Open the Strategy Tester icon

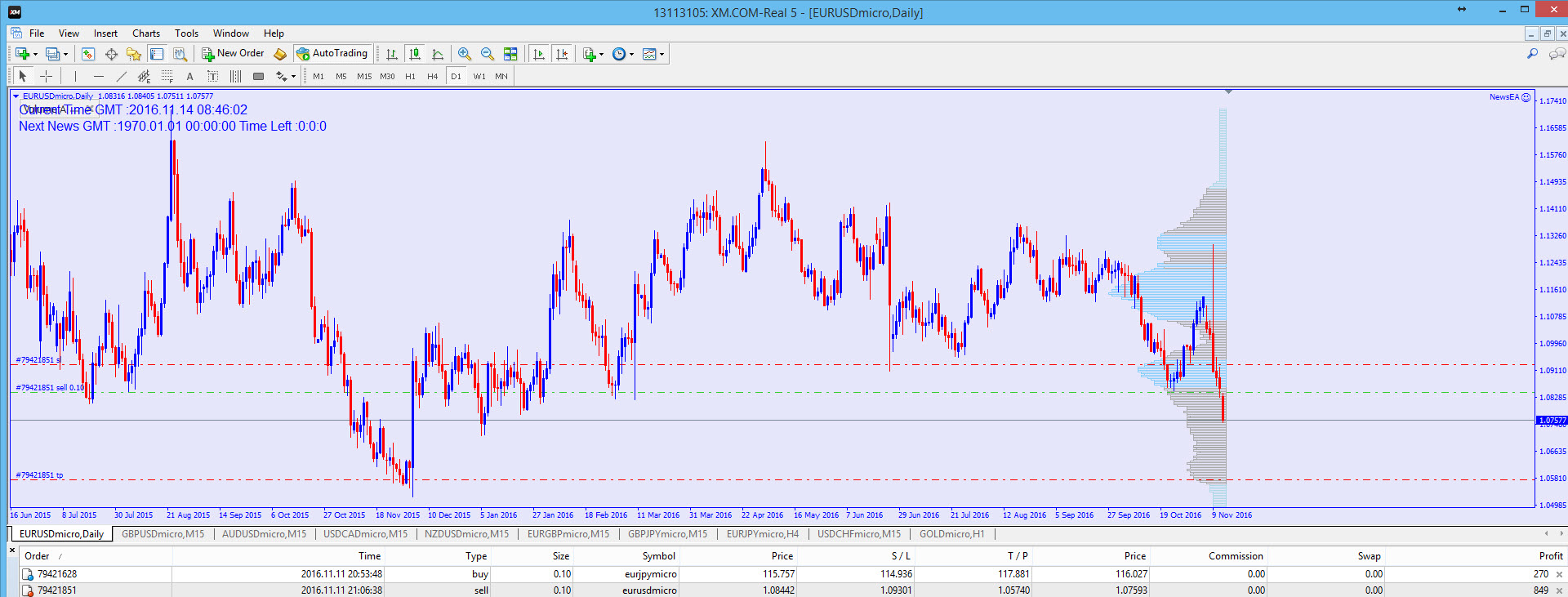180,54
